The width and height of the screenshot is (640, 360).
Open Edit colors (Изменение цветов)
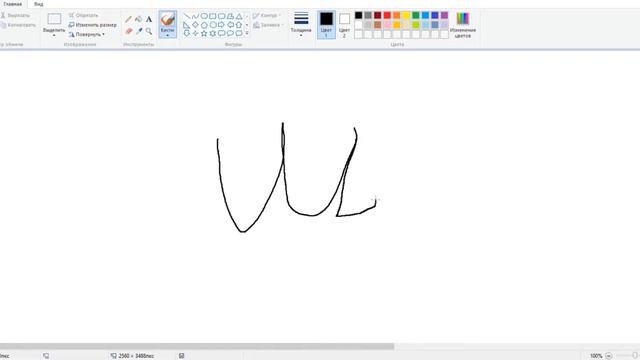(x=463, y=24)
